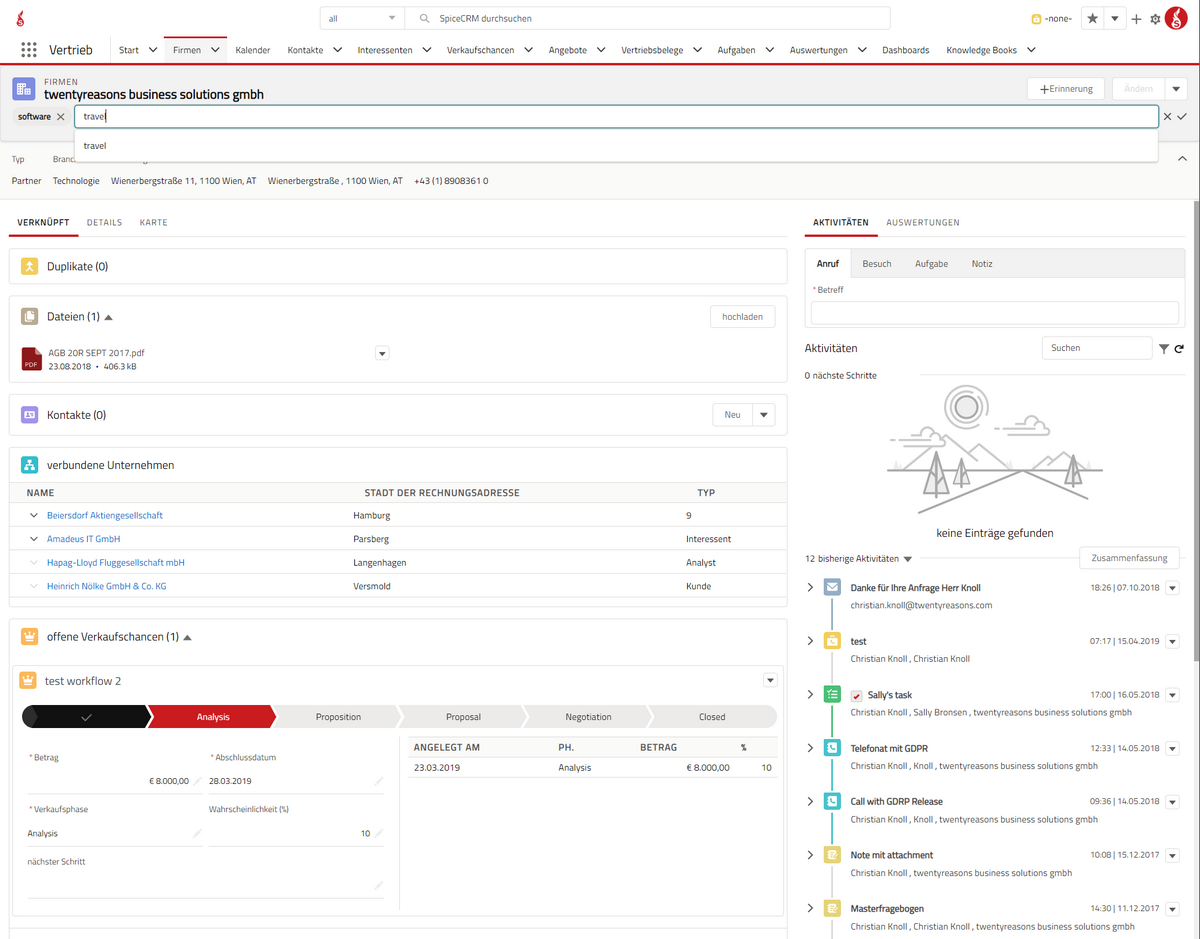Click the plus quick-create icon
This screenshot has height=939, width=1200.
(1136, 19)
